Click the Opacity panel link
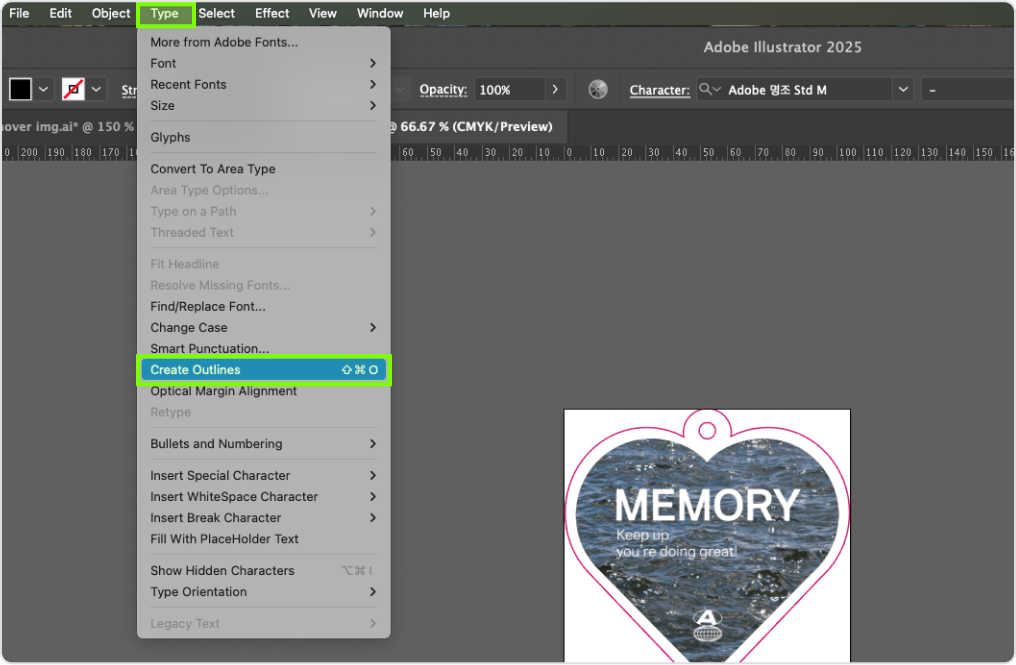1016x665 pixels. 443,90
